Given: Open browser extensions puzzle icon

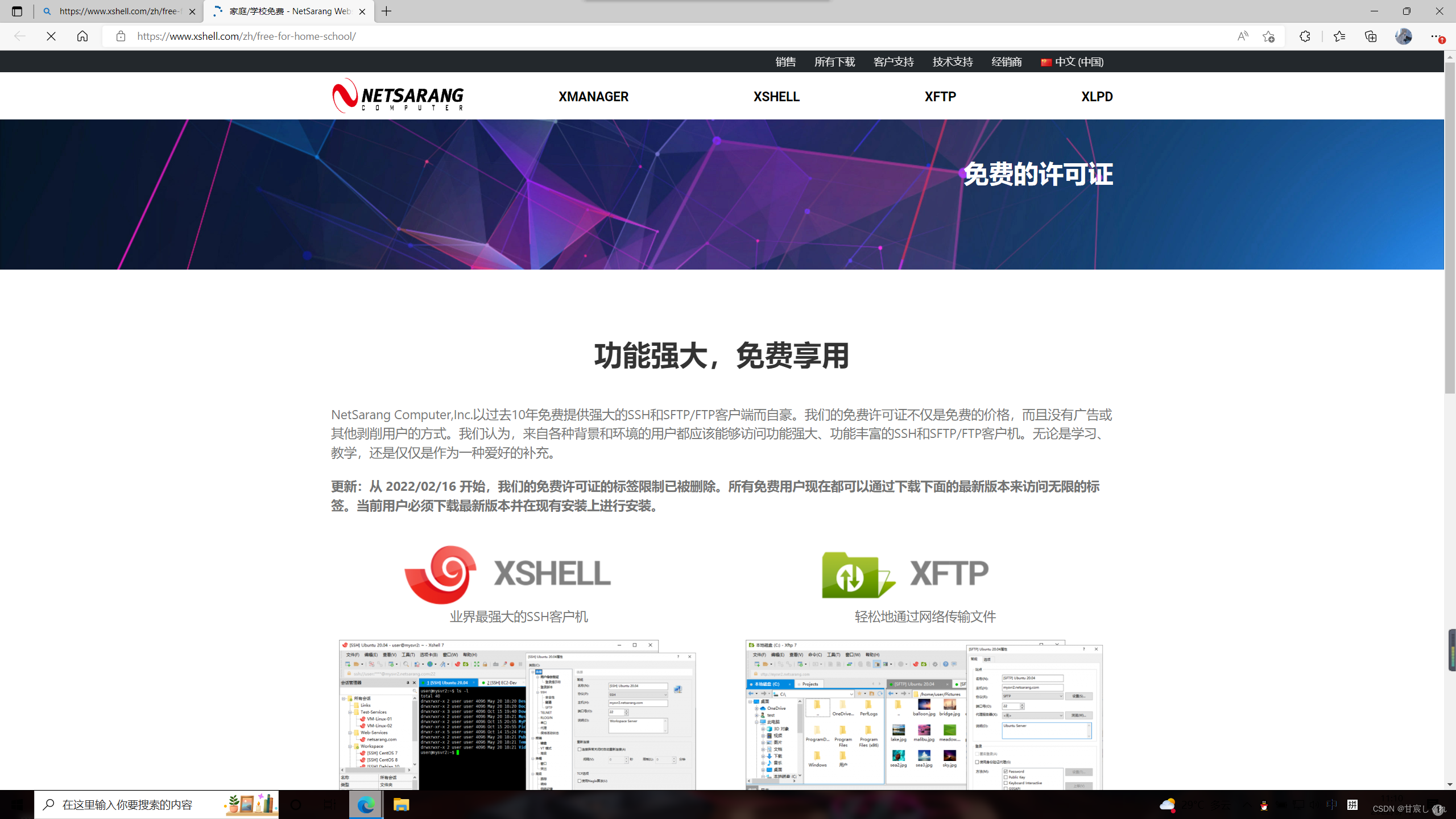Looking at the screenshot, I should click(1305, 36).
